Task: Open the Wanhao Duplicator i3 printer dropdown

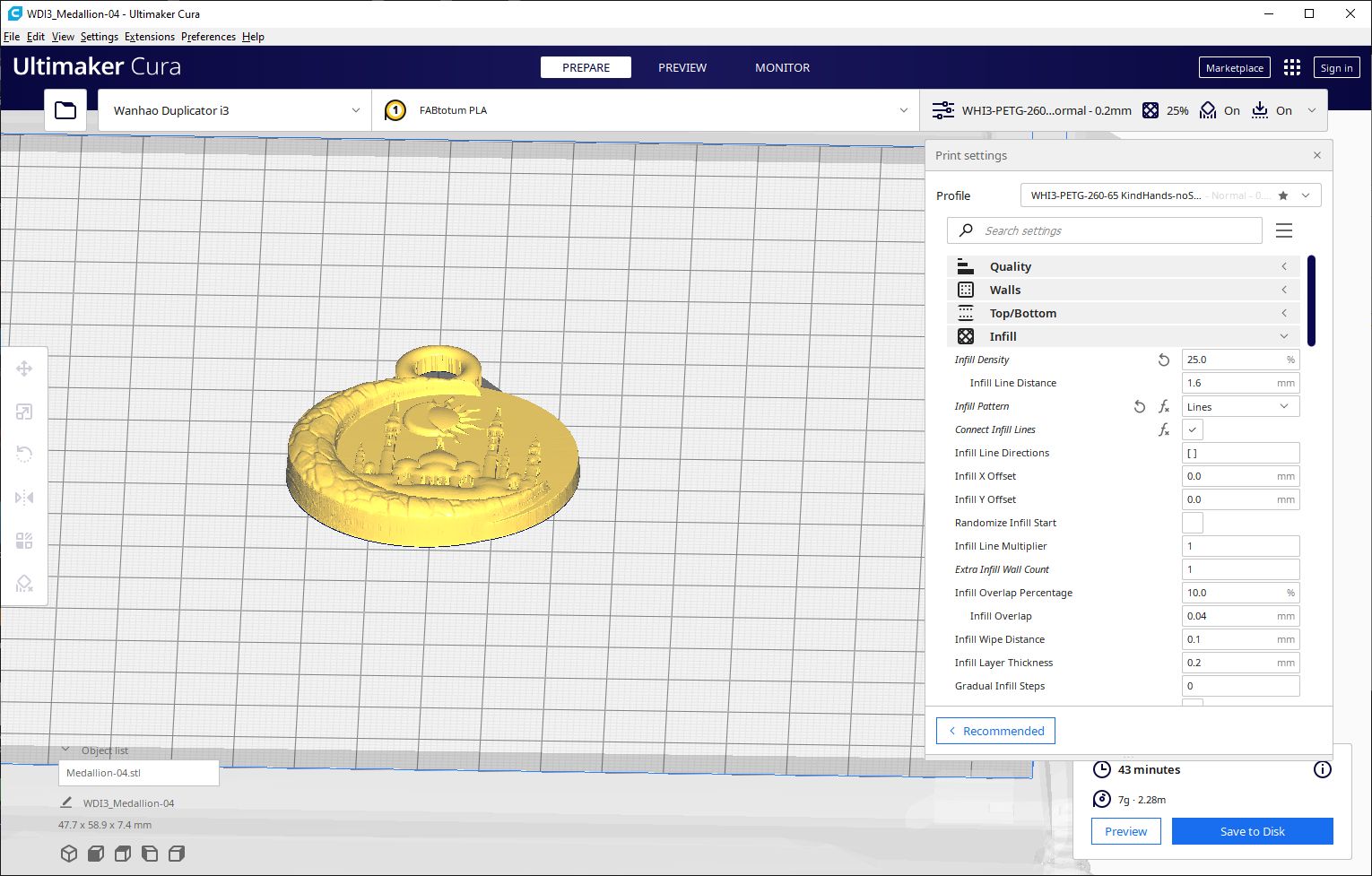Action: tap(235, 110)
